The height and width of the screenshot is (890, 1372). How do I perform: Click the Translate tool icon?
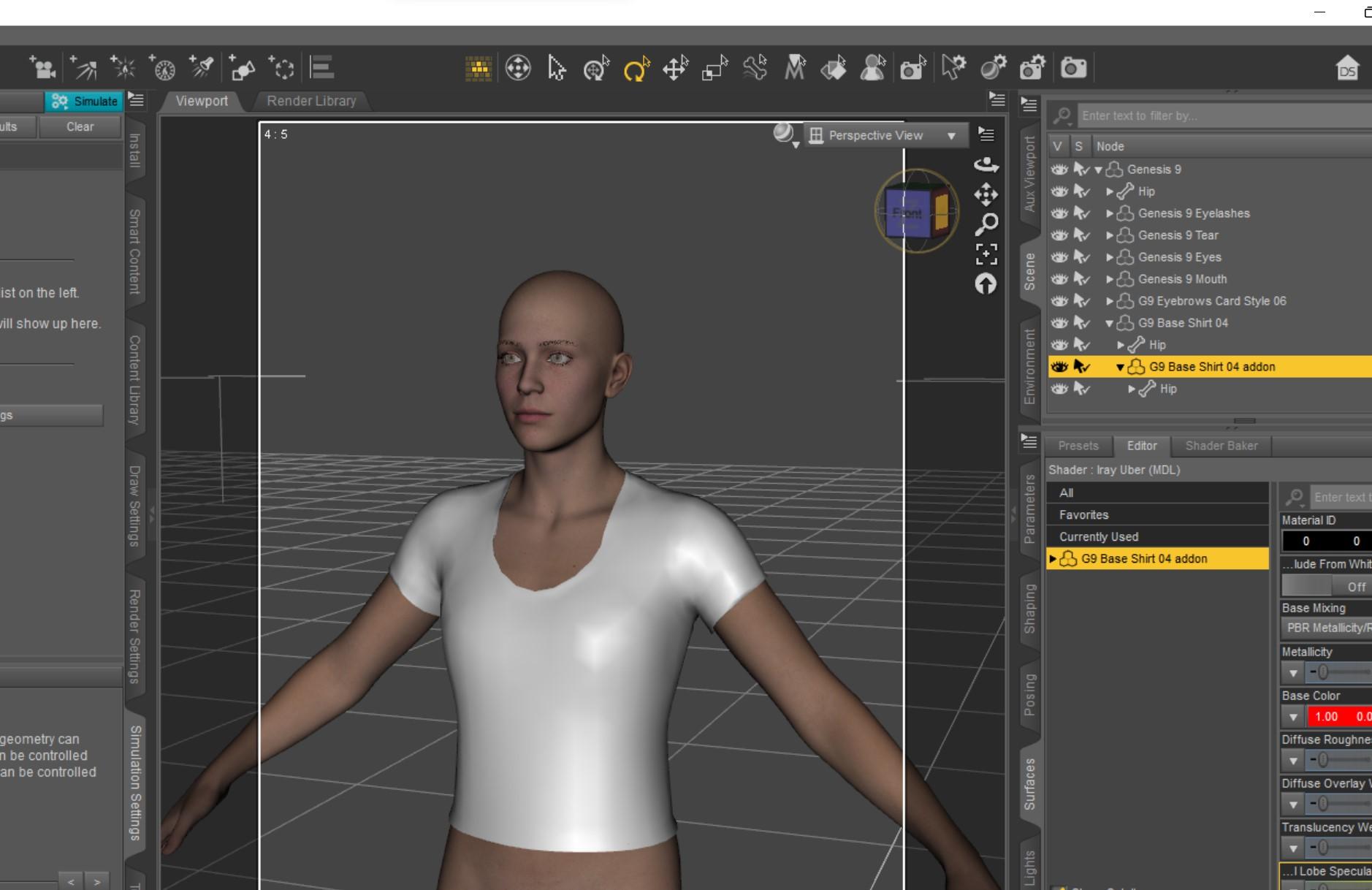click(675, 69)
